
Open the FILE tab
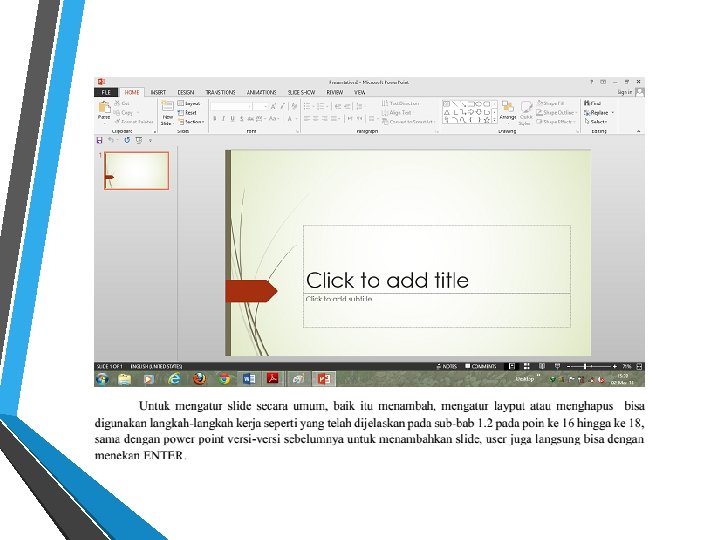106,92
